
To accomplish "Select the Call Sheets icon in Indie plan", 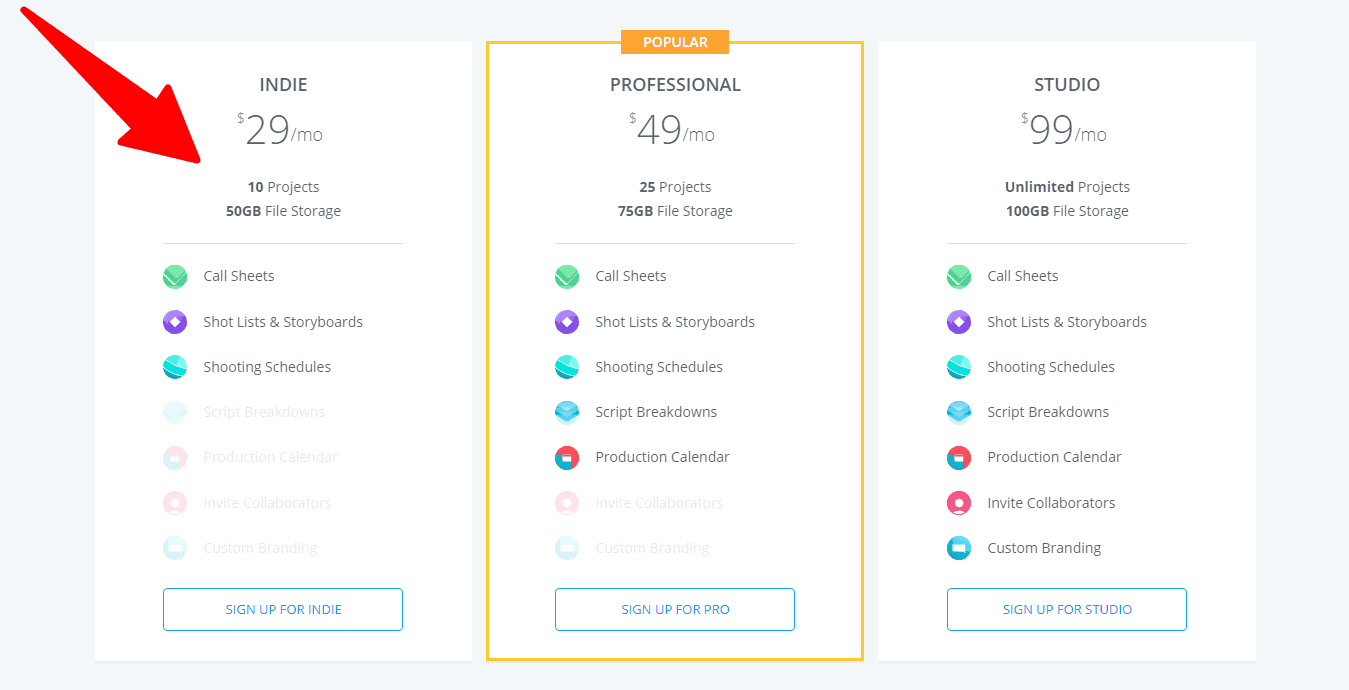I will [x=175, y=276].
